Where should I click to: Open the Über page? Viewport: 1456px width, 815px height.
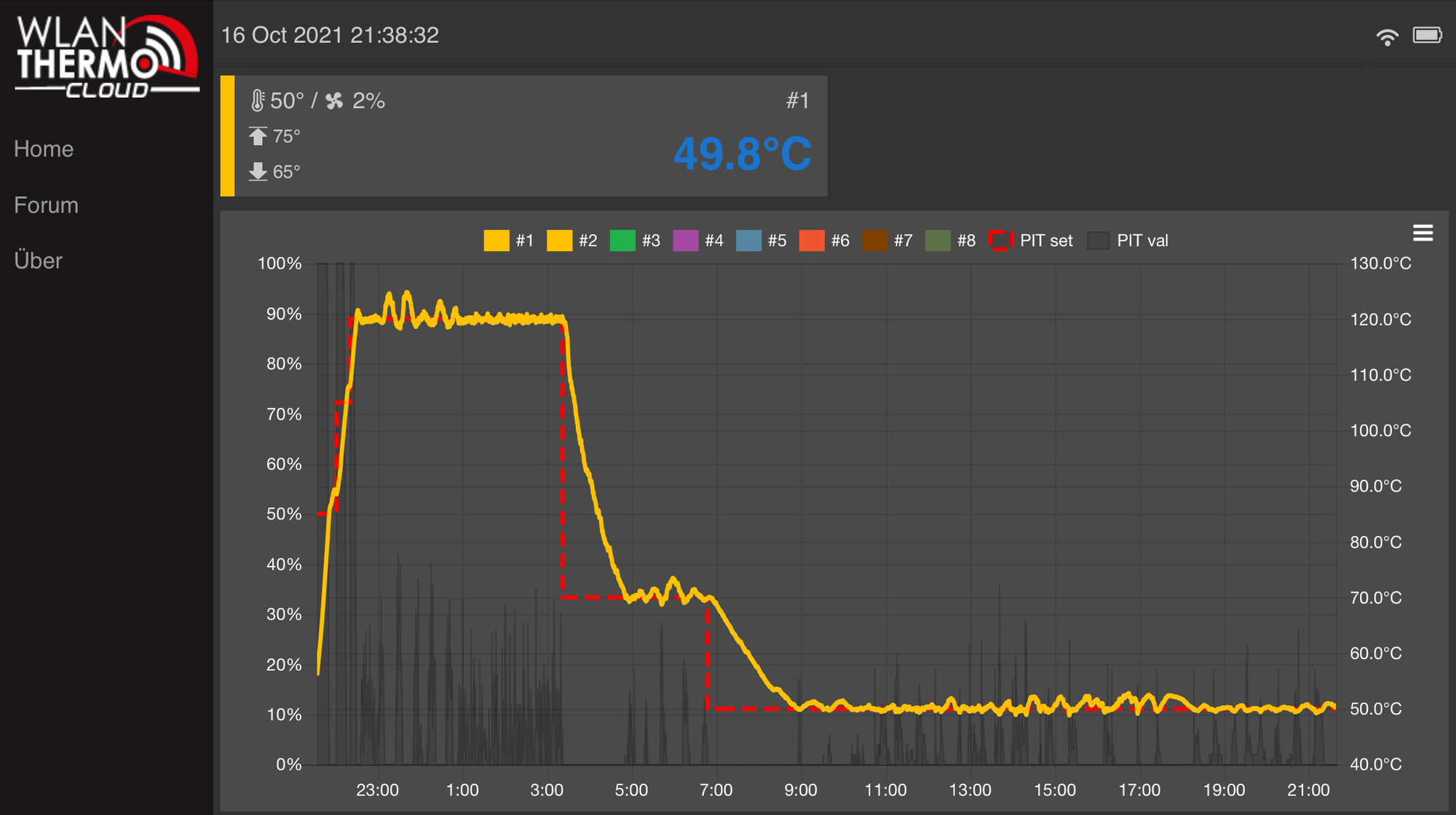tap(38, 261)
